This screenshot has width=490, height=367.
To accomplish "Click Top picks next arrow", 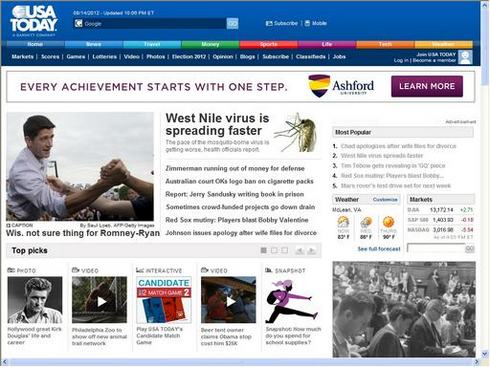I will point(312,250).
